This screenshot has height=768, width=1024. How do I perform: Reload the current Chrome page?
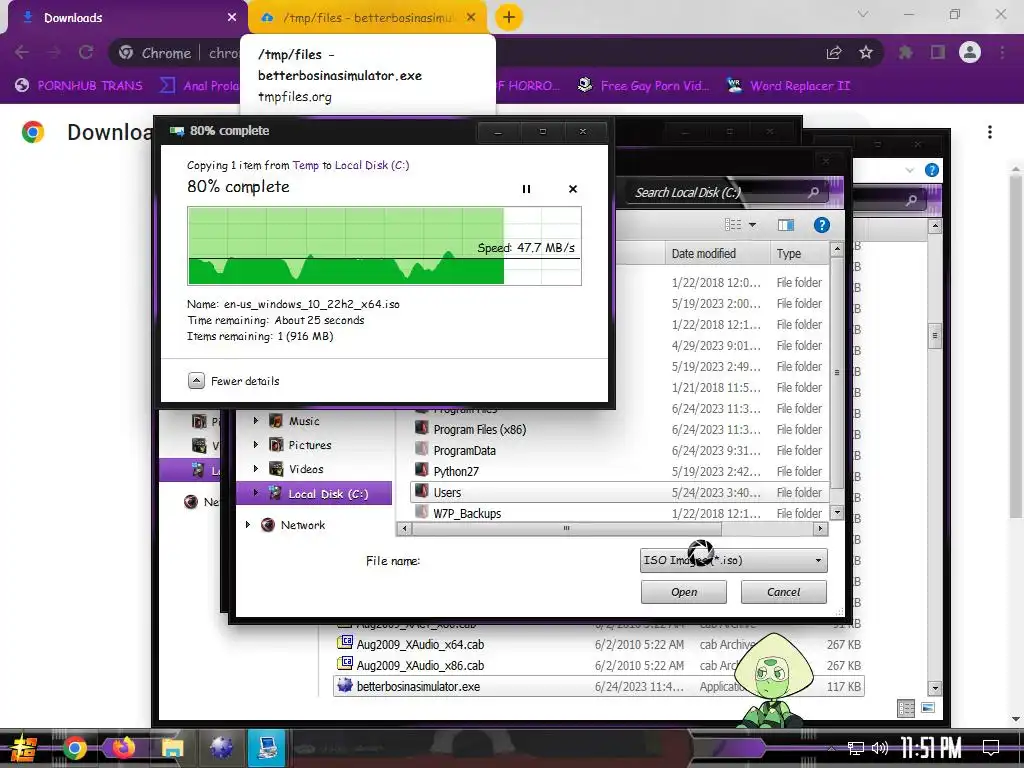pos(86,53)
